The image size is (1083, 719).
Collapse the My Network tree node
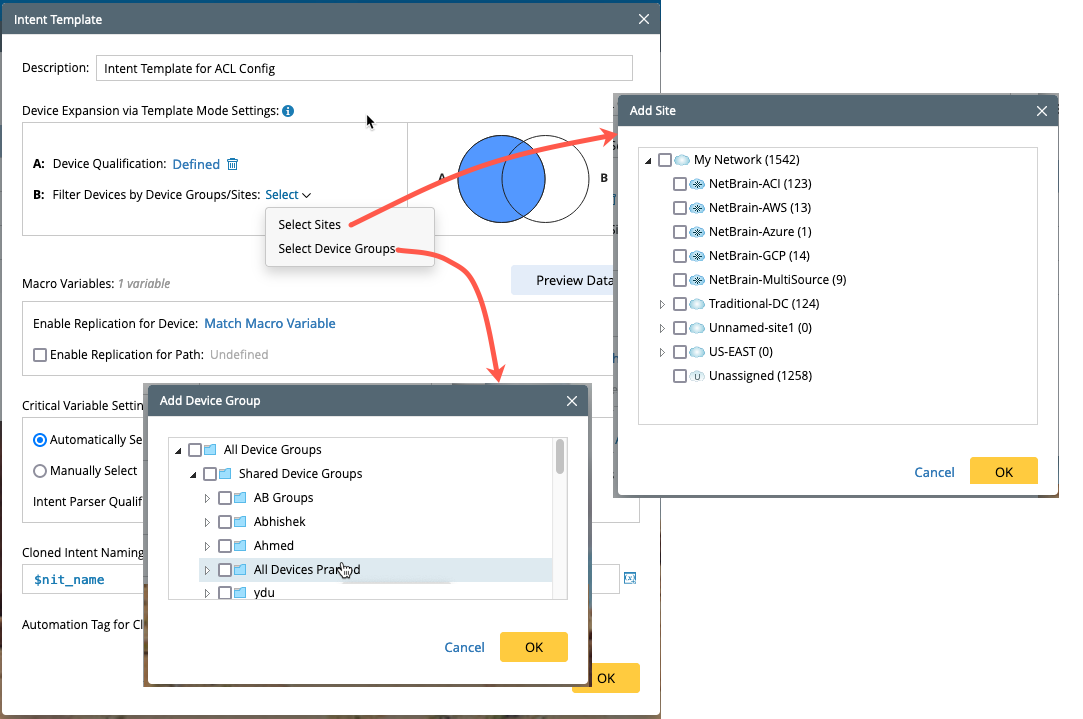[x=648, y=160]
